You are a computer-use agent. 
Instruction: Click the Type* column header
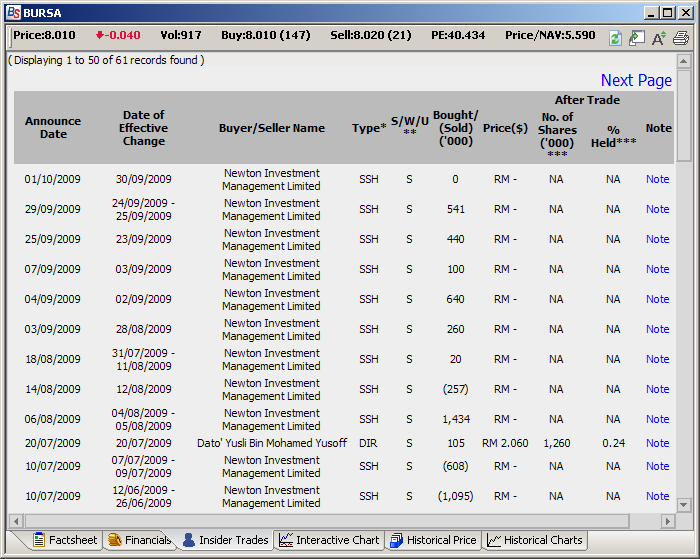(x=369, y=128)
